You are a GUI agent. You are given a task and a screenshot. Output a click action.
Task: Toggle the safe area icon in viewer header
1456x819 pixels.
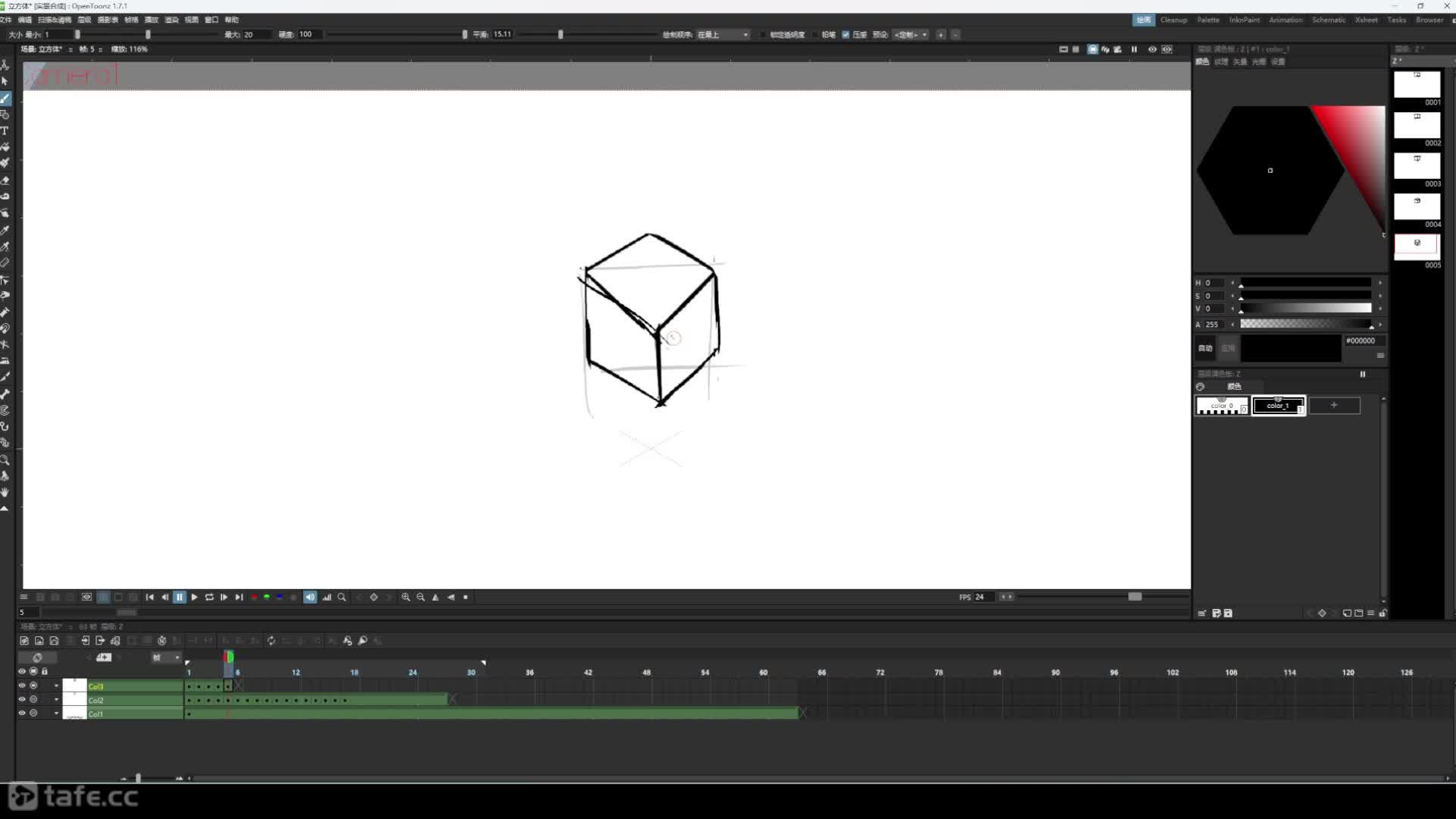click(1063, 49)
